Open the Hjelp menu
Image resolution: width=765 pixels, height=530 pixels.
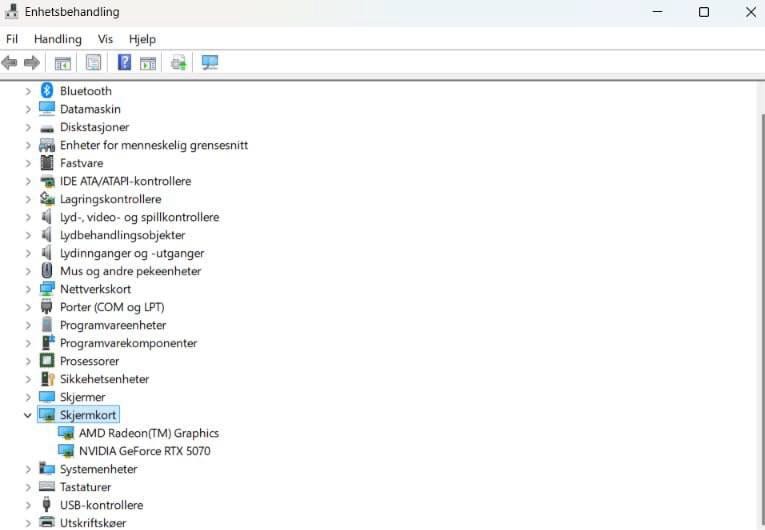click(142, 39)
